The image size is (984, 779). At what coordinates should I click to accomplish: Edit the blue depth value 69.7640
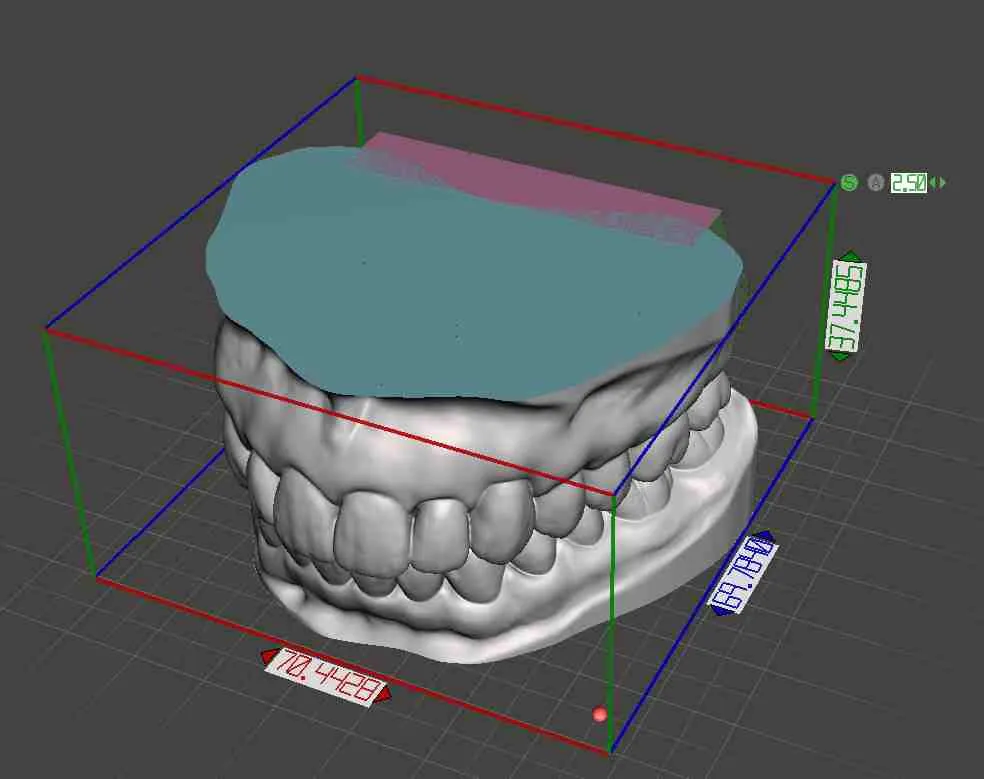click(x=744, y=574)
